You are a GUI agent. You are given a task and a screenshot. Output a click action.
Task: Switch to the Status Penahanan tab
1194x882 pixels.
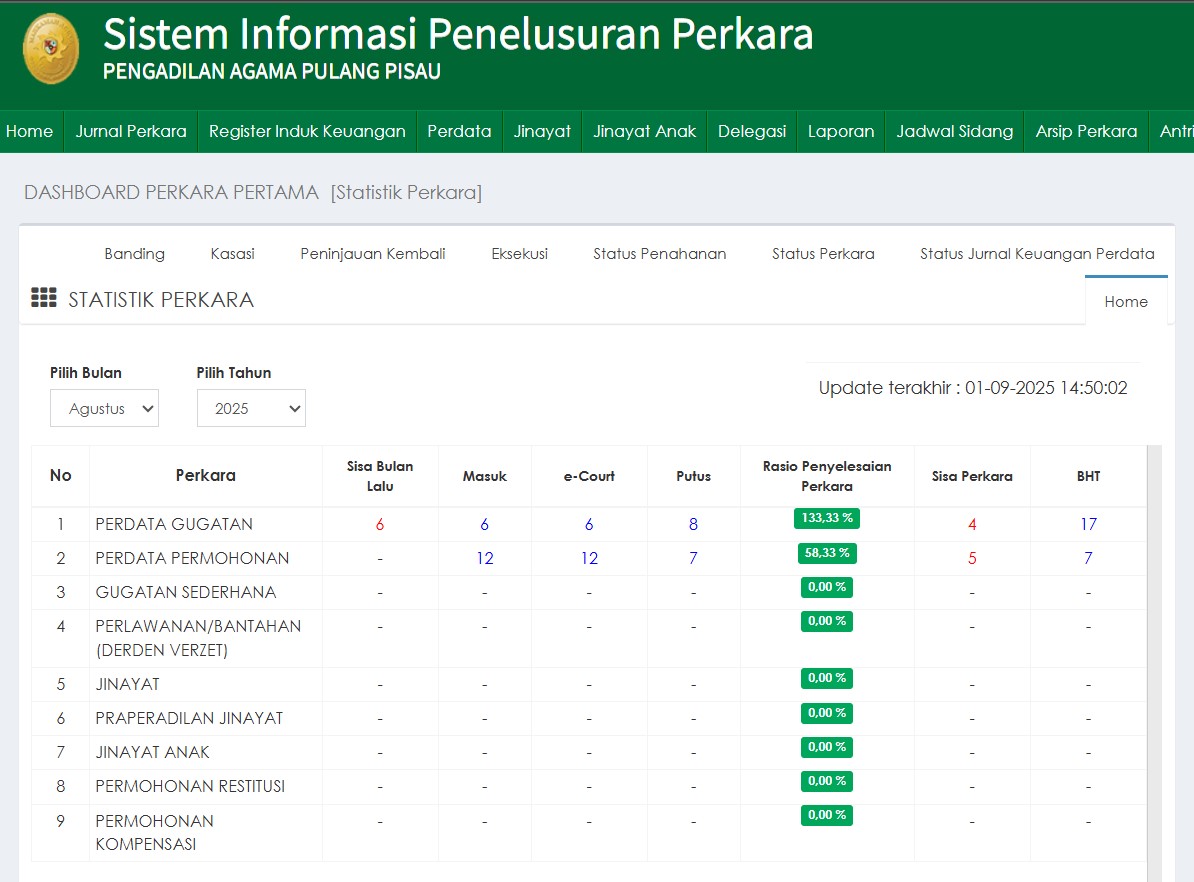pos(659,254)
